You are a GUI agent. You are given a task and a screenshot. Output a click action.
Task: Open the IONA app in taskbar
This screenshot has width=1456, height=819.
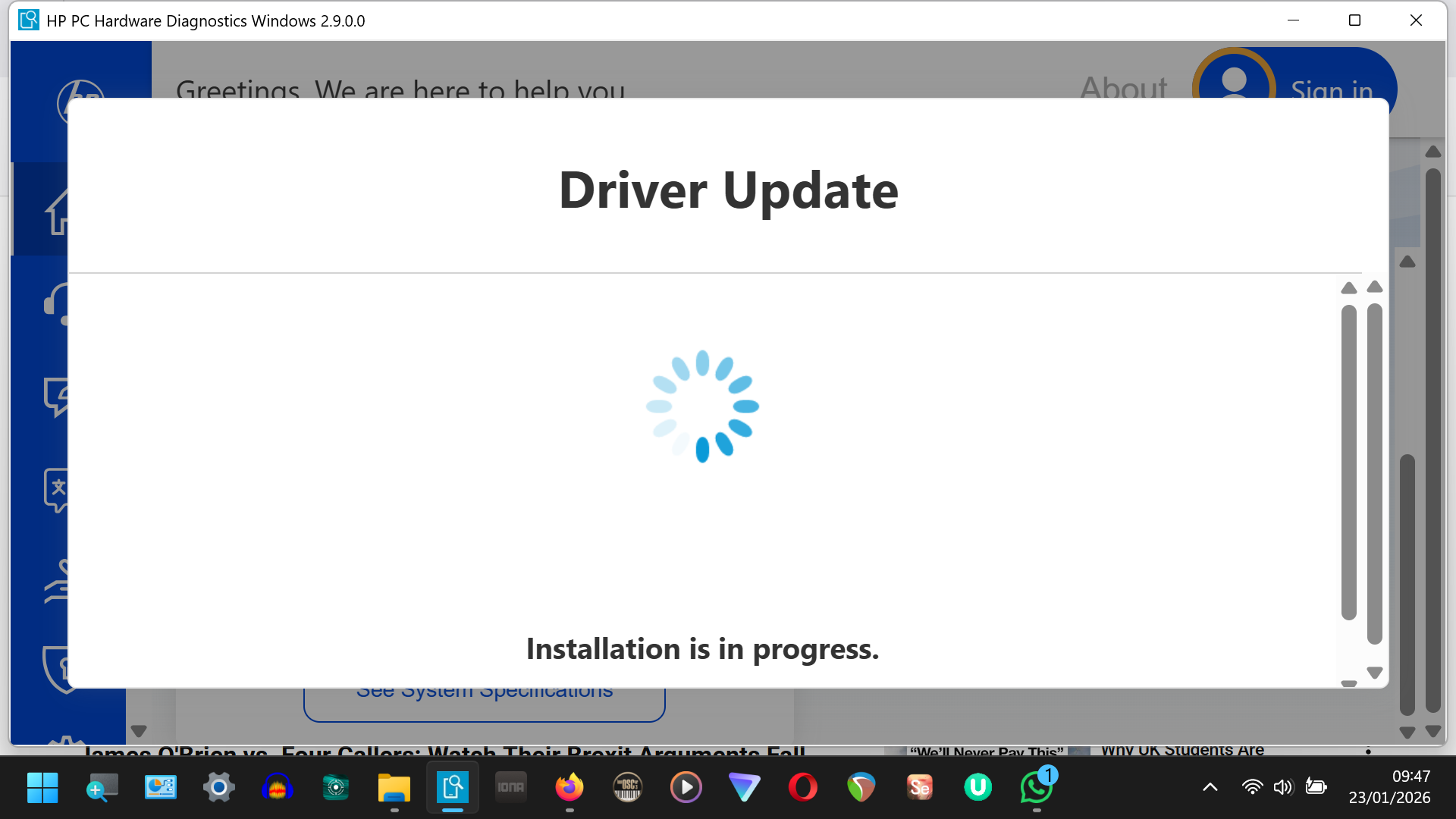click(511, 788)
